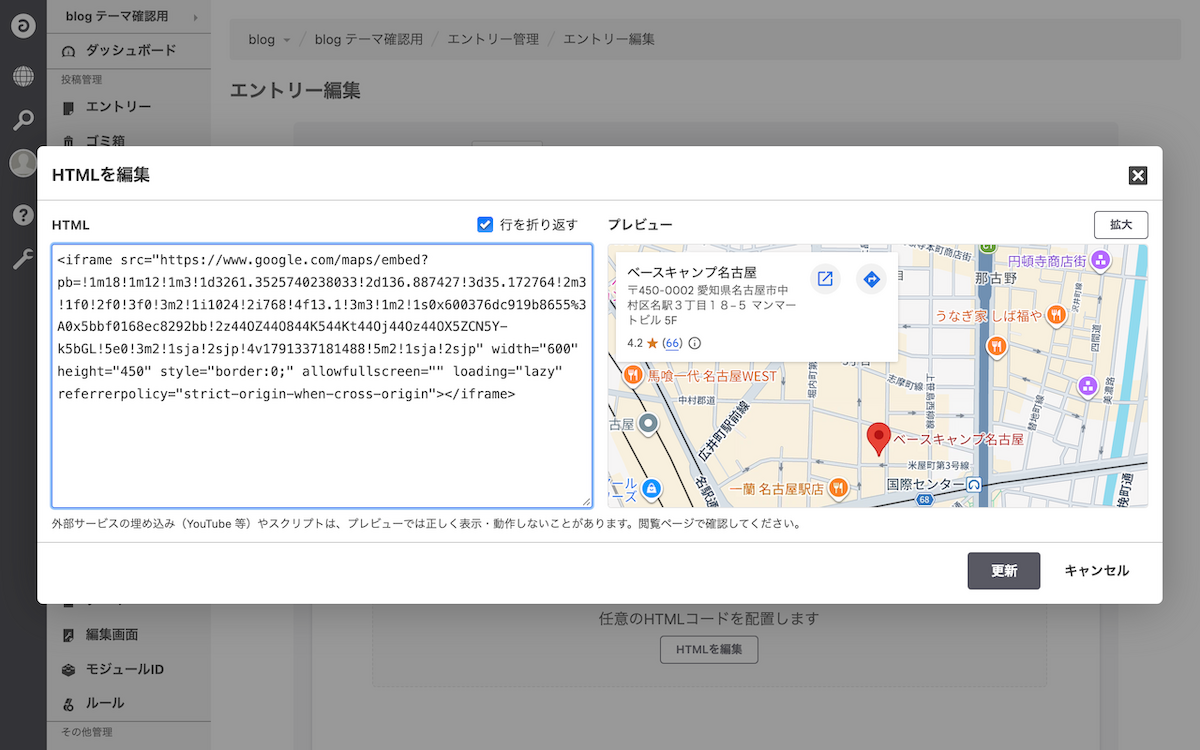
Task: Cancel with the キャンセル button
Action: 1096,571
